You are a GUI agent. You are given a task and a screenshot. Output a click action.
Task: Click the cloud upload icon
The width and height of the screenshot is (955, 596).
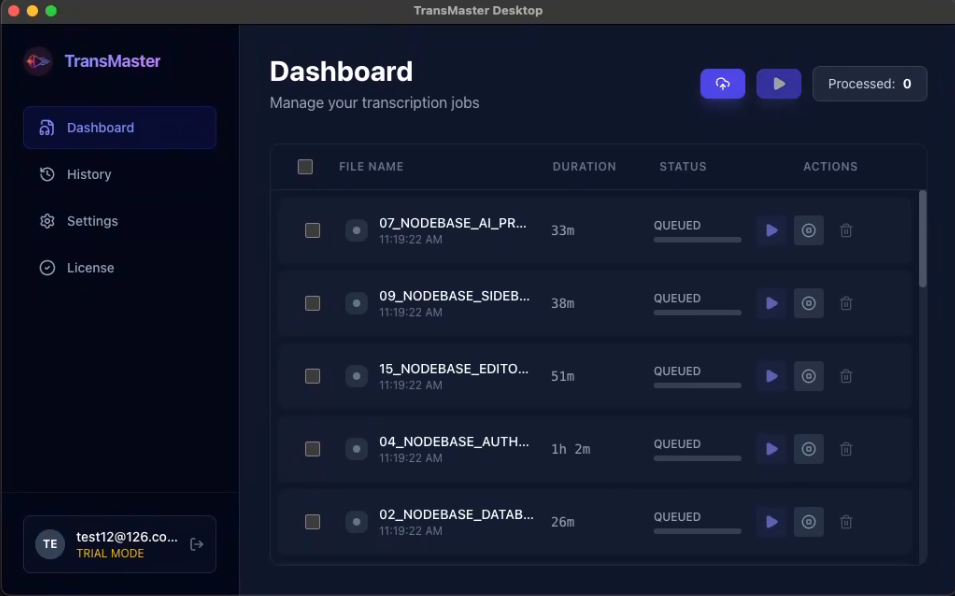[722, 83]
